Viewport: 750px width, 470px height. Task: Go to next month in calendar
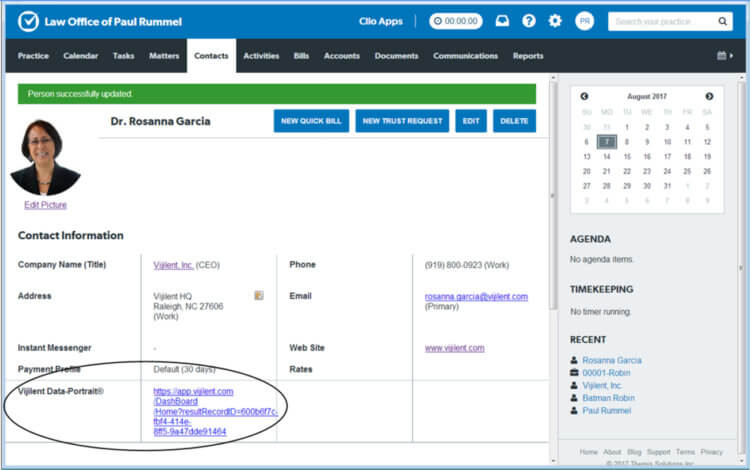tap(709, 96)
